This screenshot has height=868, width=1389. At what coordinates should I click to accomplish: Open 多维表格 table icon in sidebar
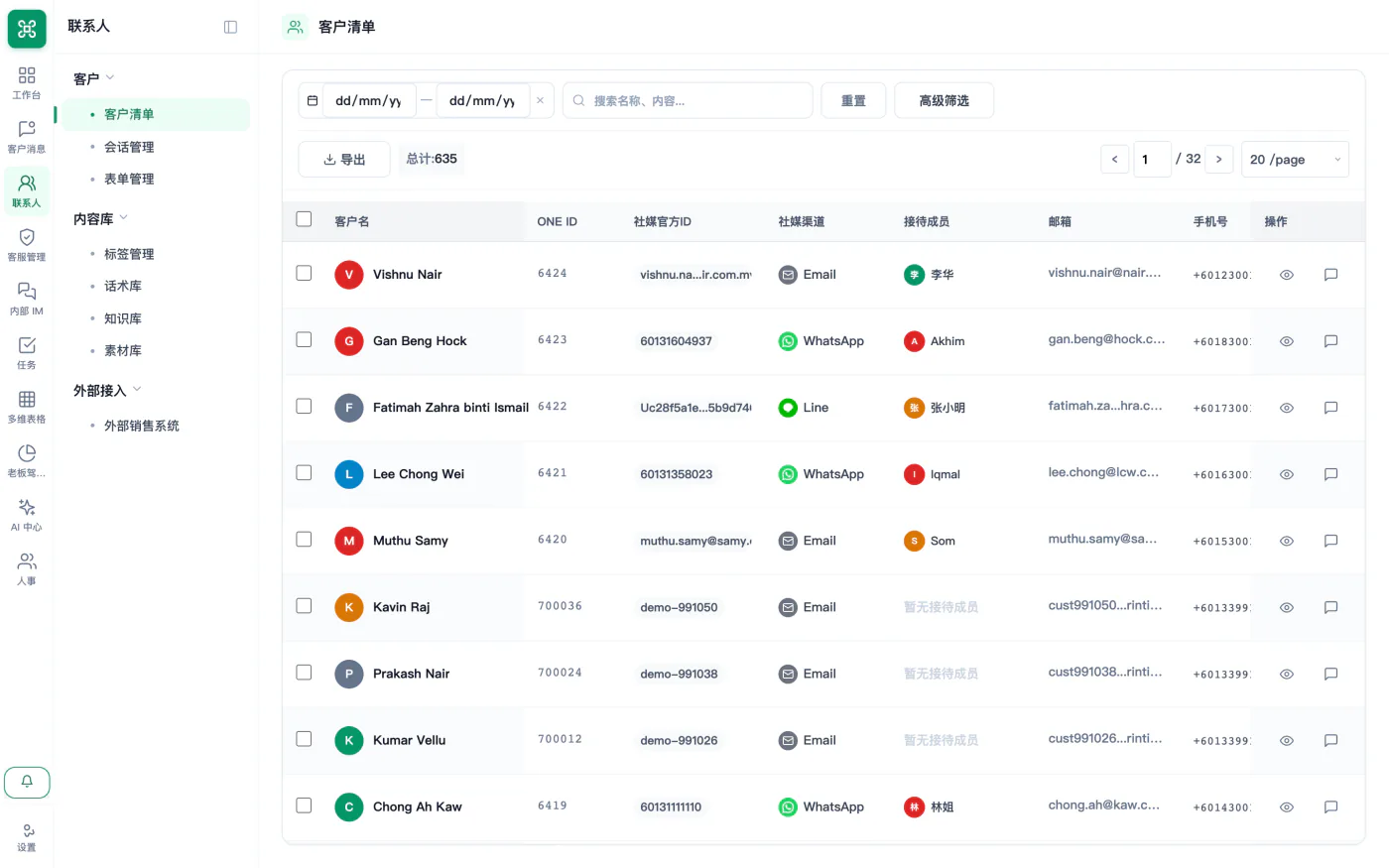pos(27,407)
